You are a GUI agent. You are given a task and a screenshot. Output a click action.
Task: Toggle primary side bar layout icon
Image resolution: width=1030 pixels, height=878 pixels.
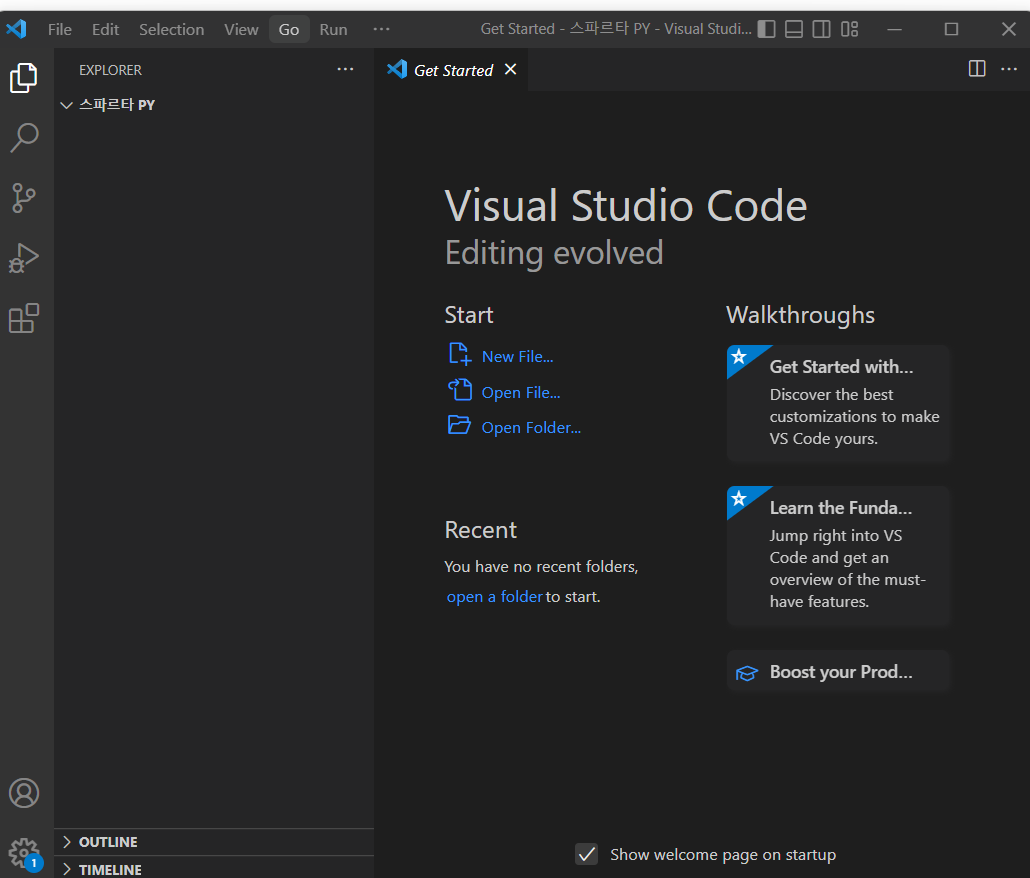point(767,29)
